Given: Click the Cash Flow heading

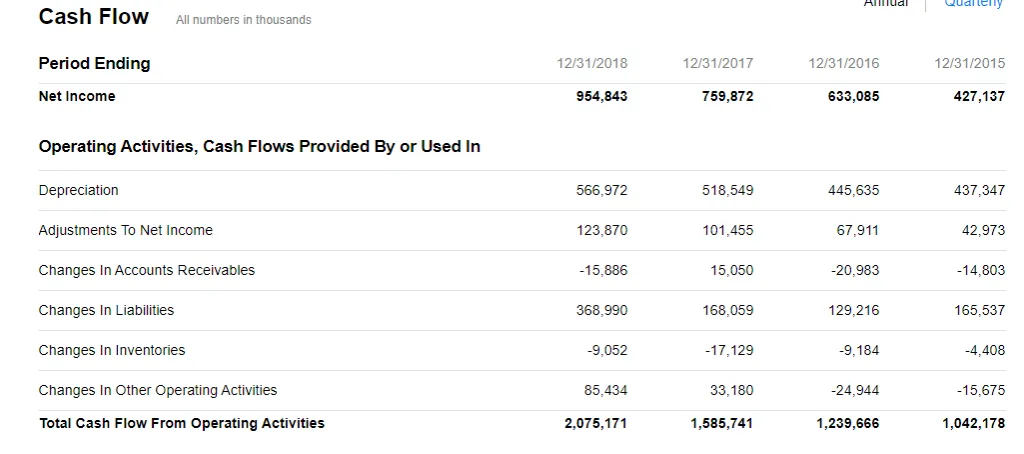Looking at the screenshot, I should (93, 17).
